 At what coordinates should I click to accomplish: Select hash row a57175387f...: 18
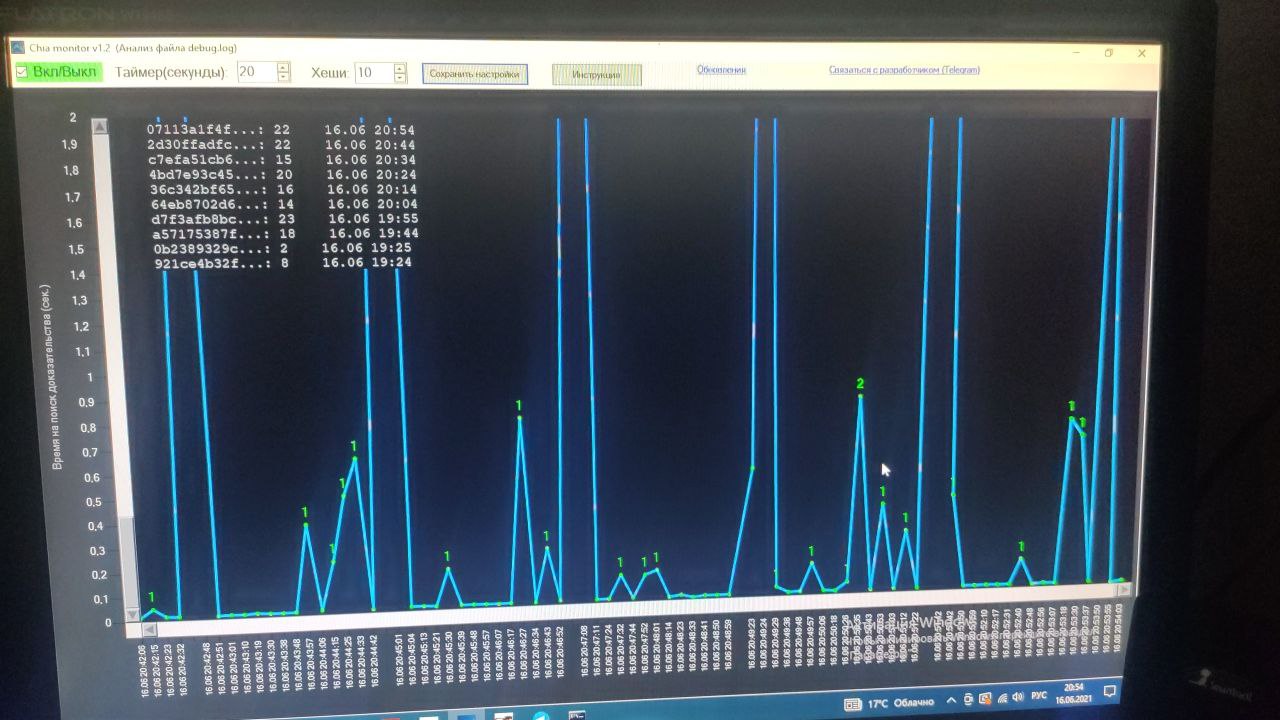point(285,233)
